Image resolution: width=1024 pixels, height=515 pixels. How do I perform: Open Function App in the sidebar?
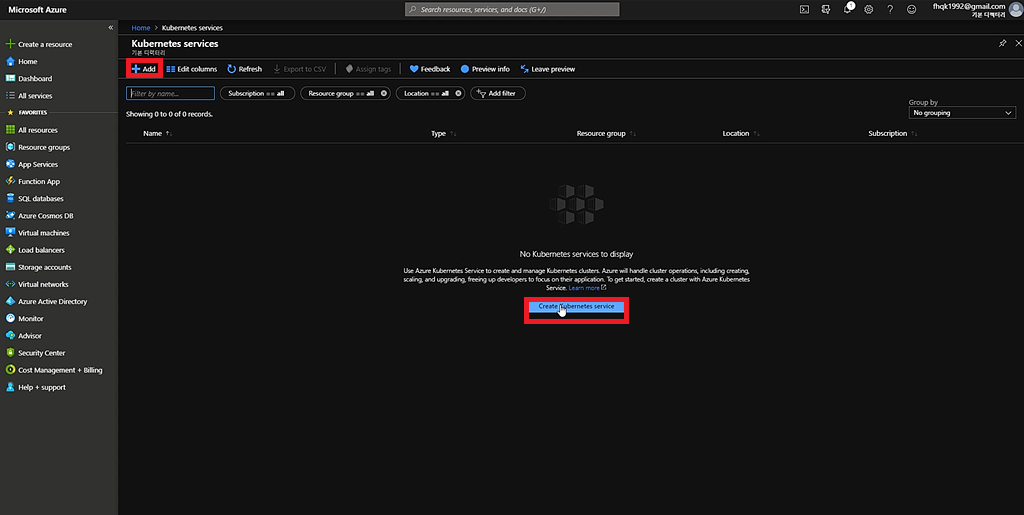(x=39, y=181)
